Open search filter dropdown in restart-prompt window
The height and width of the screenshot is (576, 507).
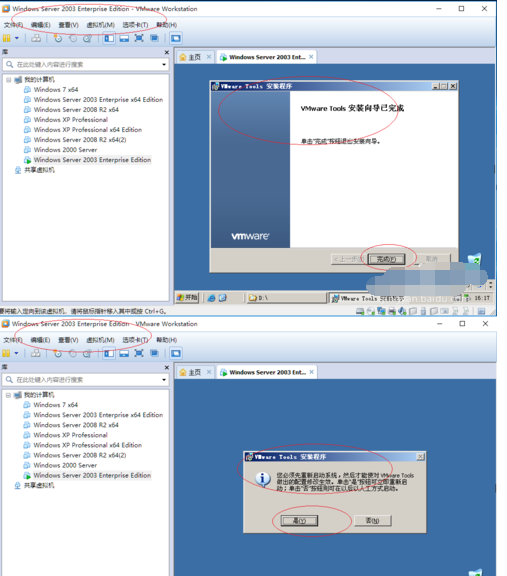pyautogui.click(x=164, y=380)
